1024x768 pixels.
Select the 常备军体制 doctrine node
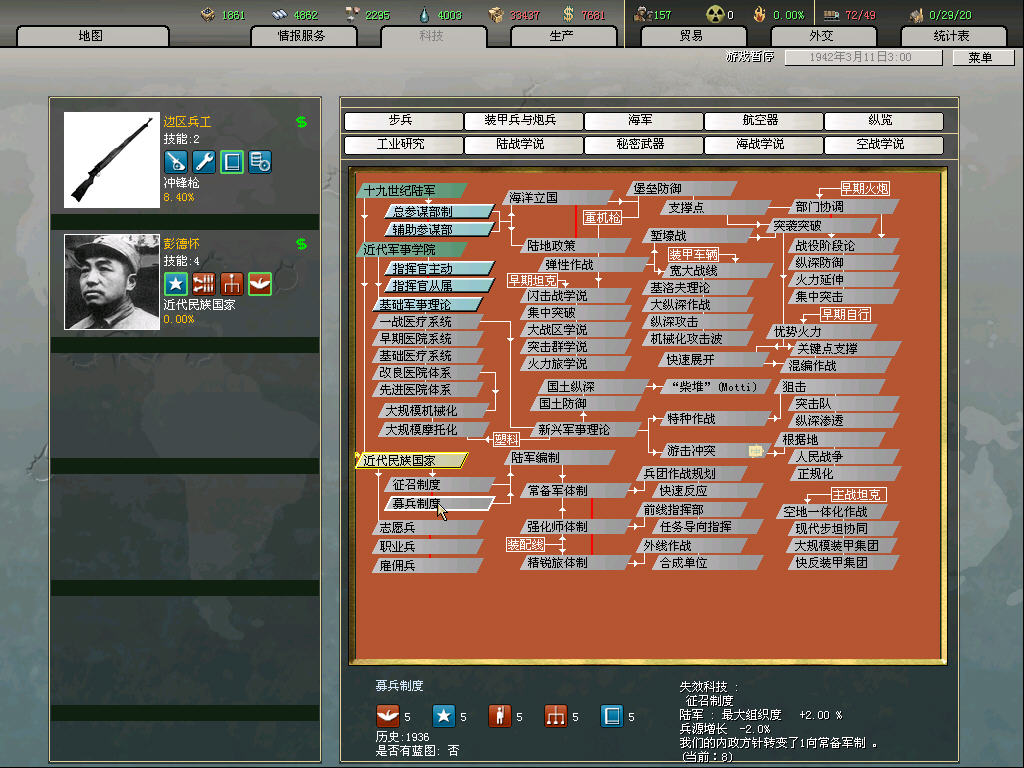point(575,490)
